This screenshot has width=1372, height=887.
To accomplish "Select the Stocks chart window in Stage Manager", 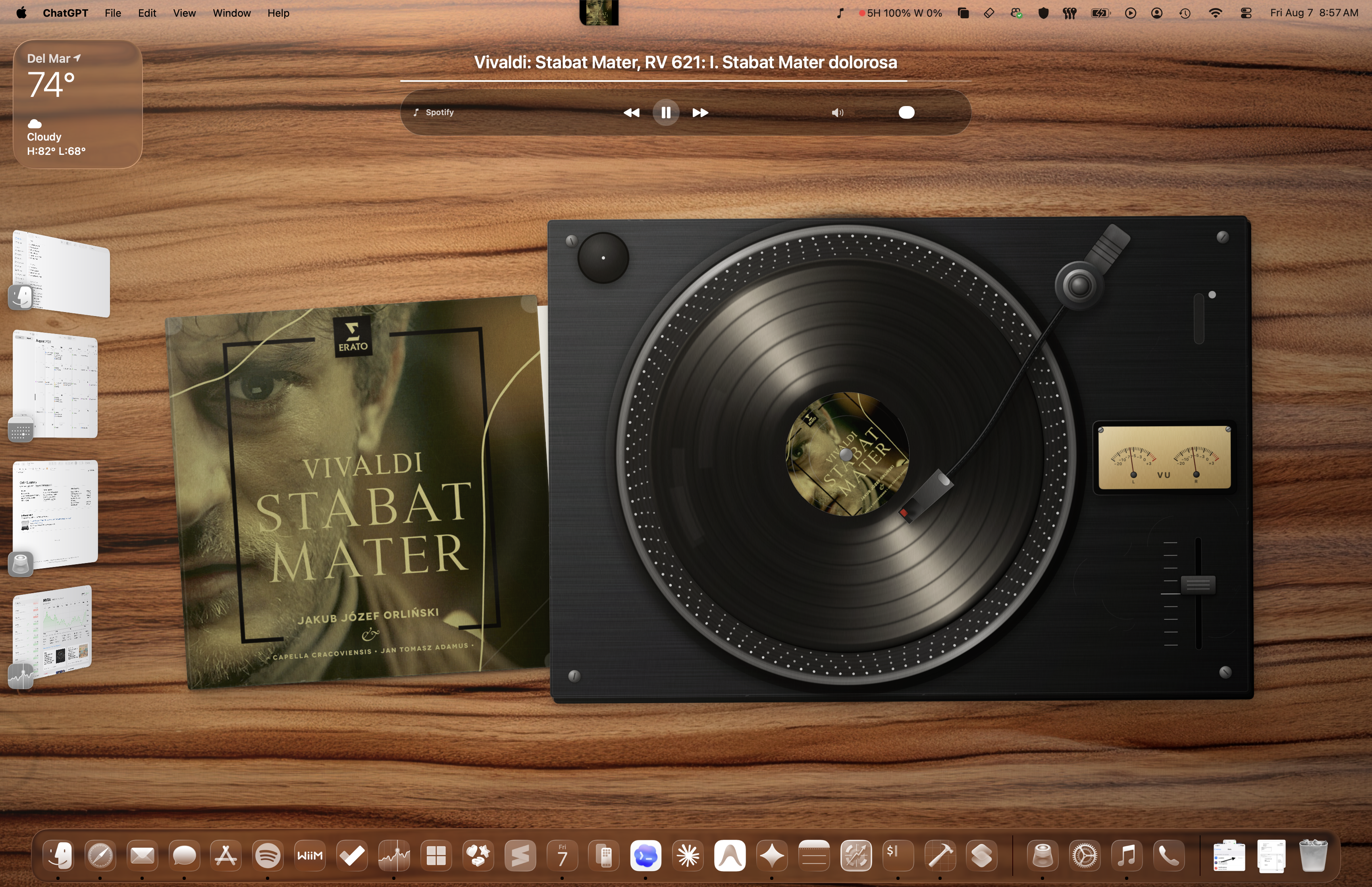I will (52, 632).
